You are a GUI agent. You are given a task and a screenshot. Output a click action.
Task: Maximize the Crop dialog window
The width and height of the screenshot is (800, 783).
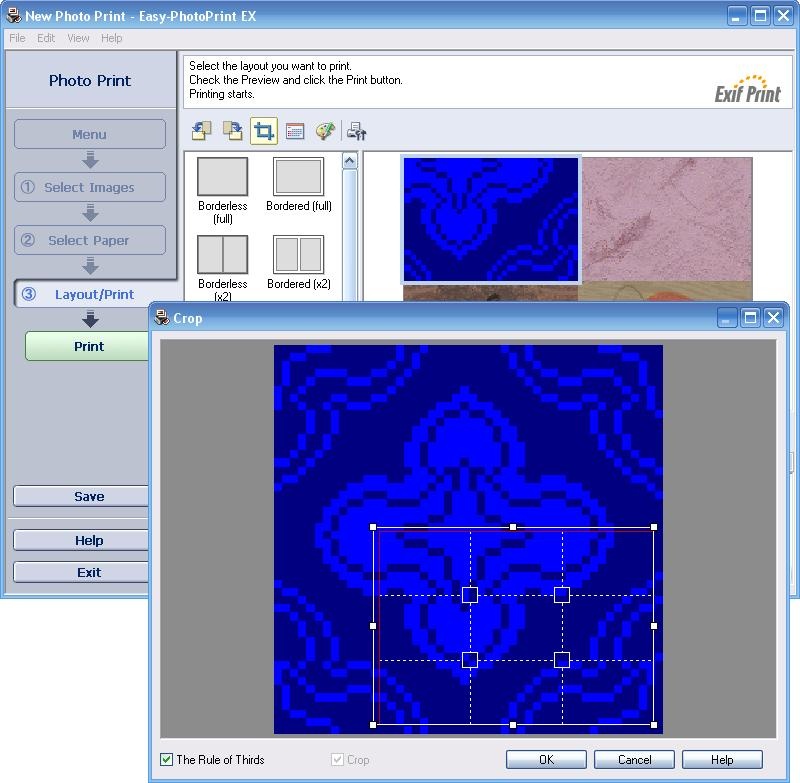pos(750,318)
